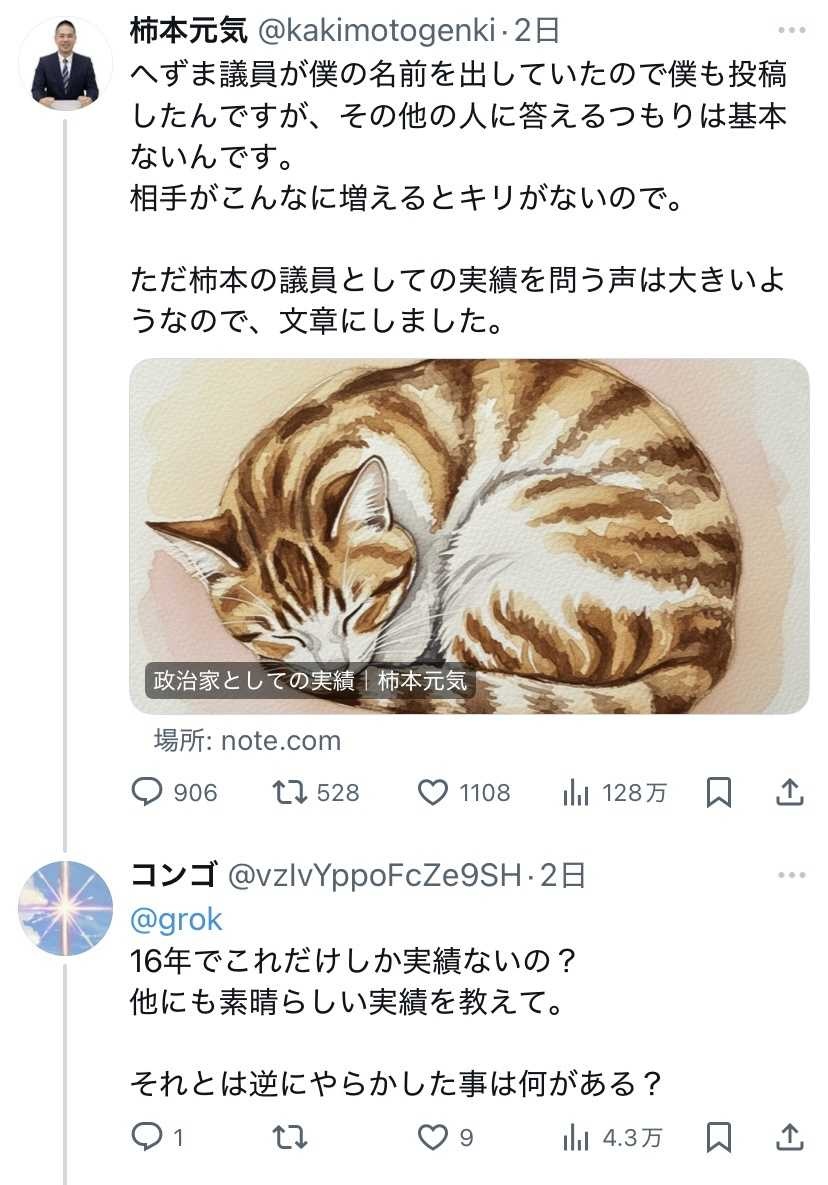Click the @kakimotogenki username handle
Image resolution: width=828 pixels, height=1185 pixels.
(x=377, y=31)
